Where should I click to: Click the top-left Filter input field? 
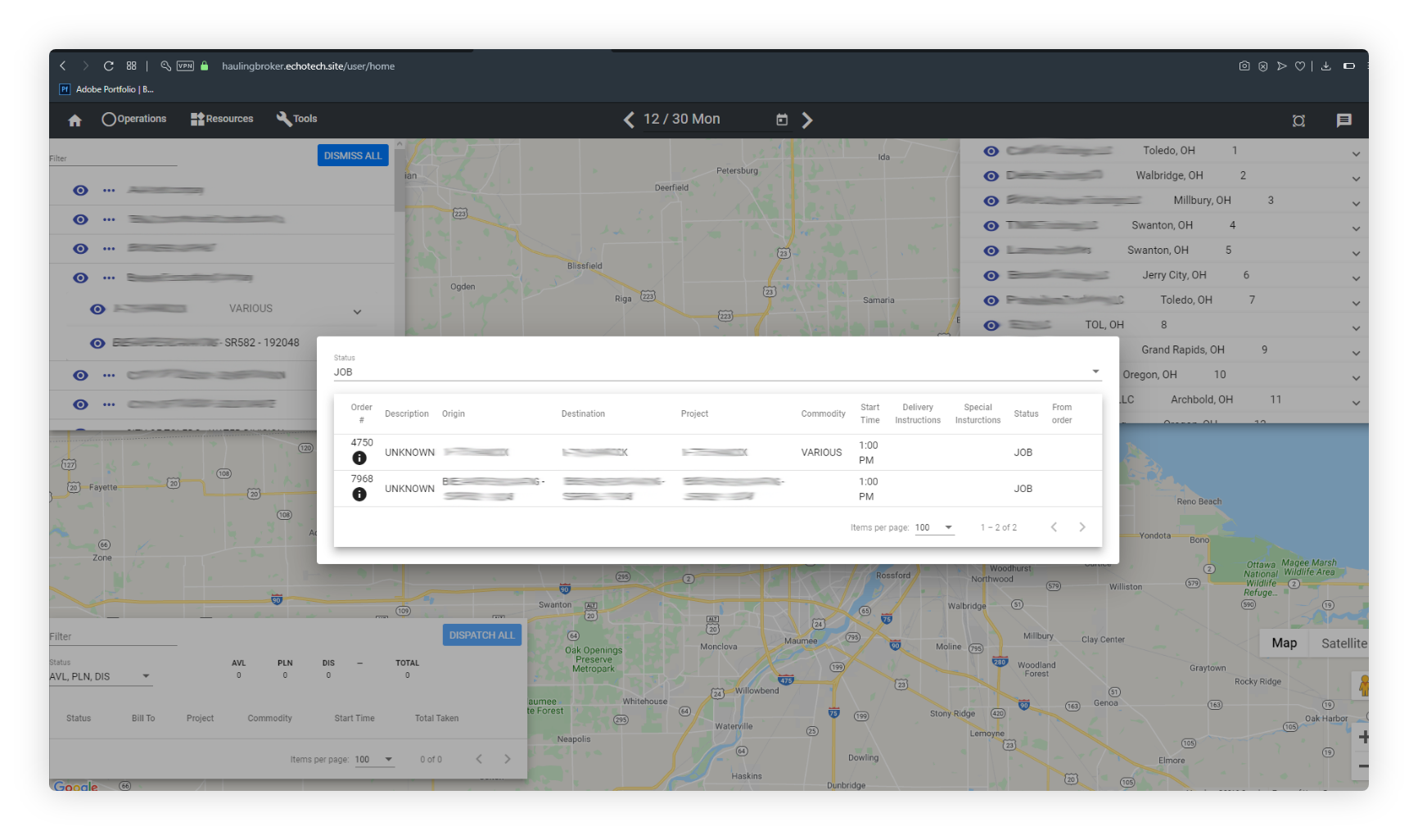[x=113, y=158]
